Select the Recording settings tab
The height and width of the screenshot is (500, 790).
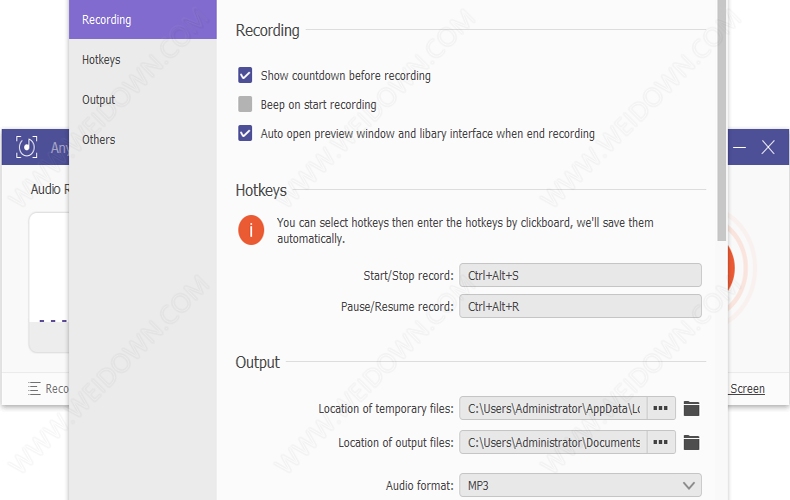pos(143,20)
